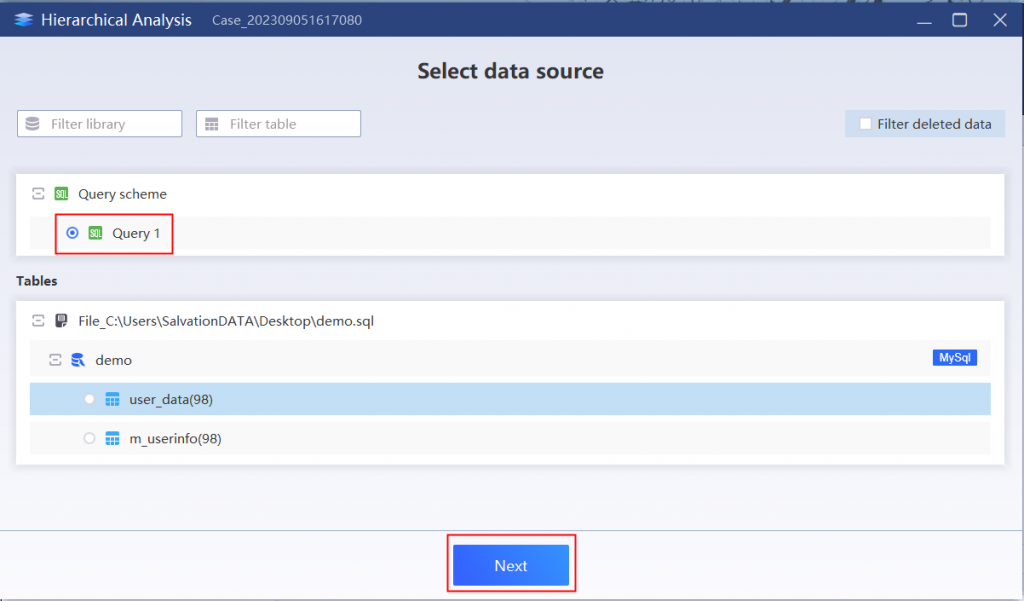The height and width of the screenshot is (601, 1024).
Task: Collapse the Query scheme section
Action: point(38,194)
